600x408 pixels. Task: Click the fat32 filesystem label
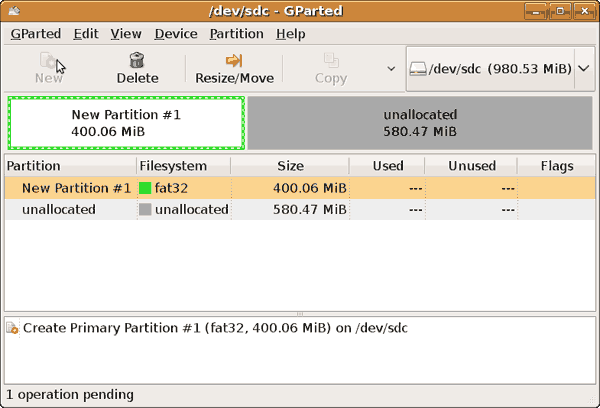click(x=171, y=188)
